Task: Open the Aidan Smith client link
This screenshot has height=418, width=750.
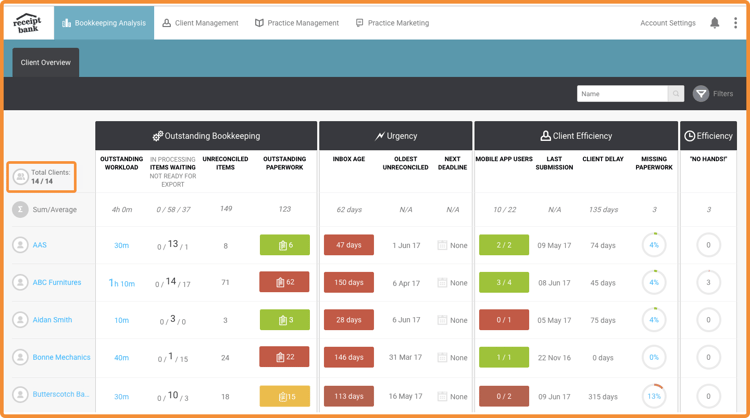Action: pyautogui.click(x=52, y=320)
